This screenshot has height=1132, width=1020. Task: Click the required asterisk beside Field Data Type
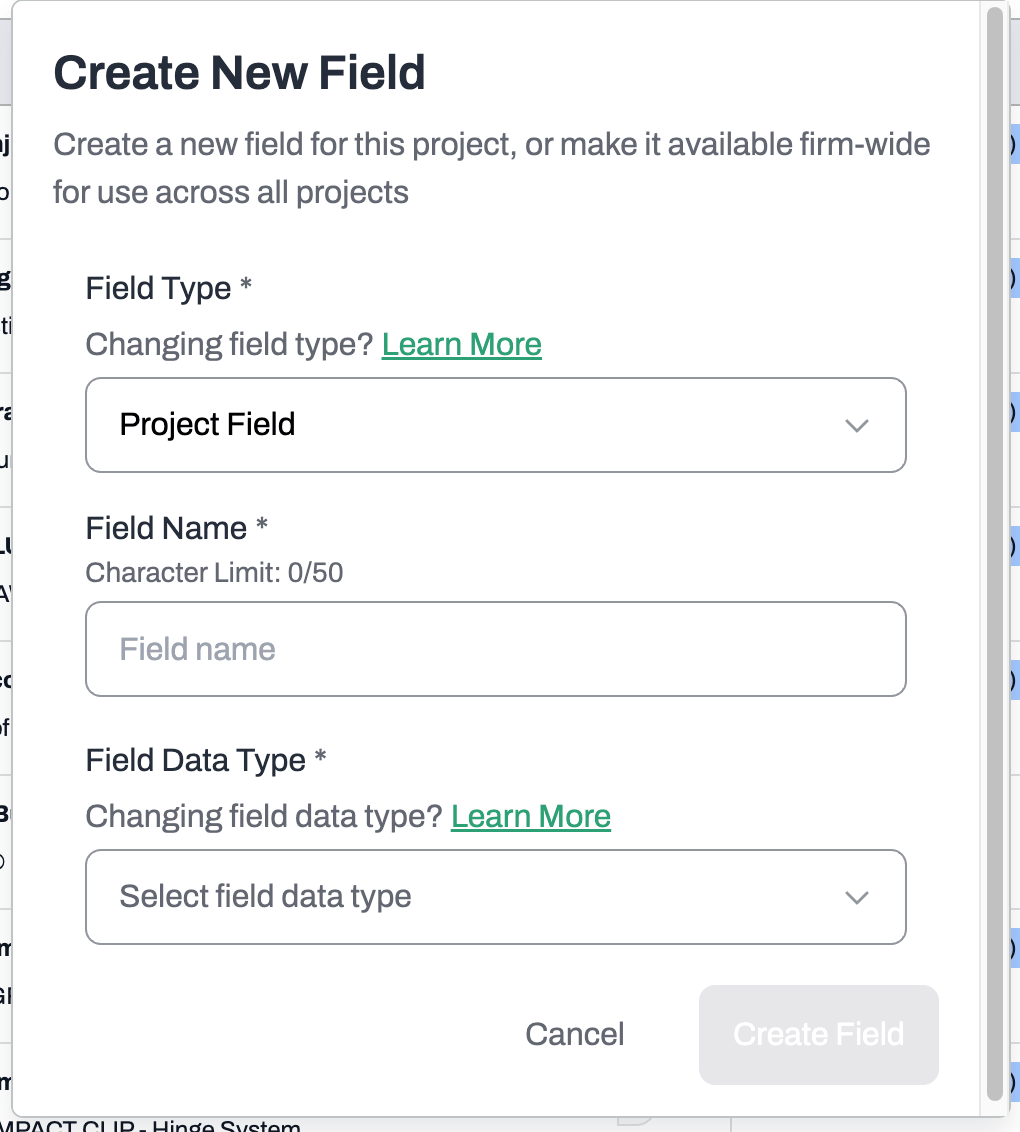tap(321, 757)
